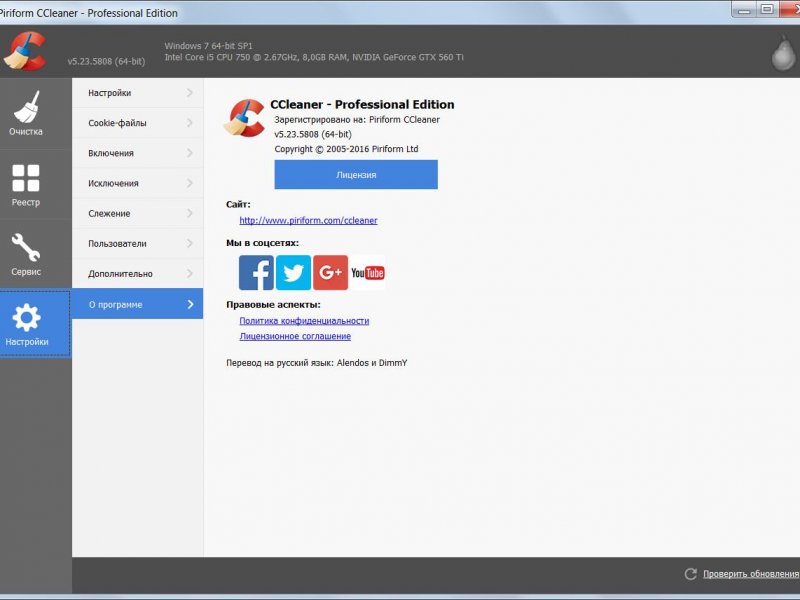The width and height of the screenshot is (800, 600).
Task: Click chevron next to Дополнительно
Action: point(190,273)
